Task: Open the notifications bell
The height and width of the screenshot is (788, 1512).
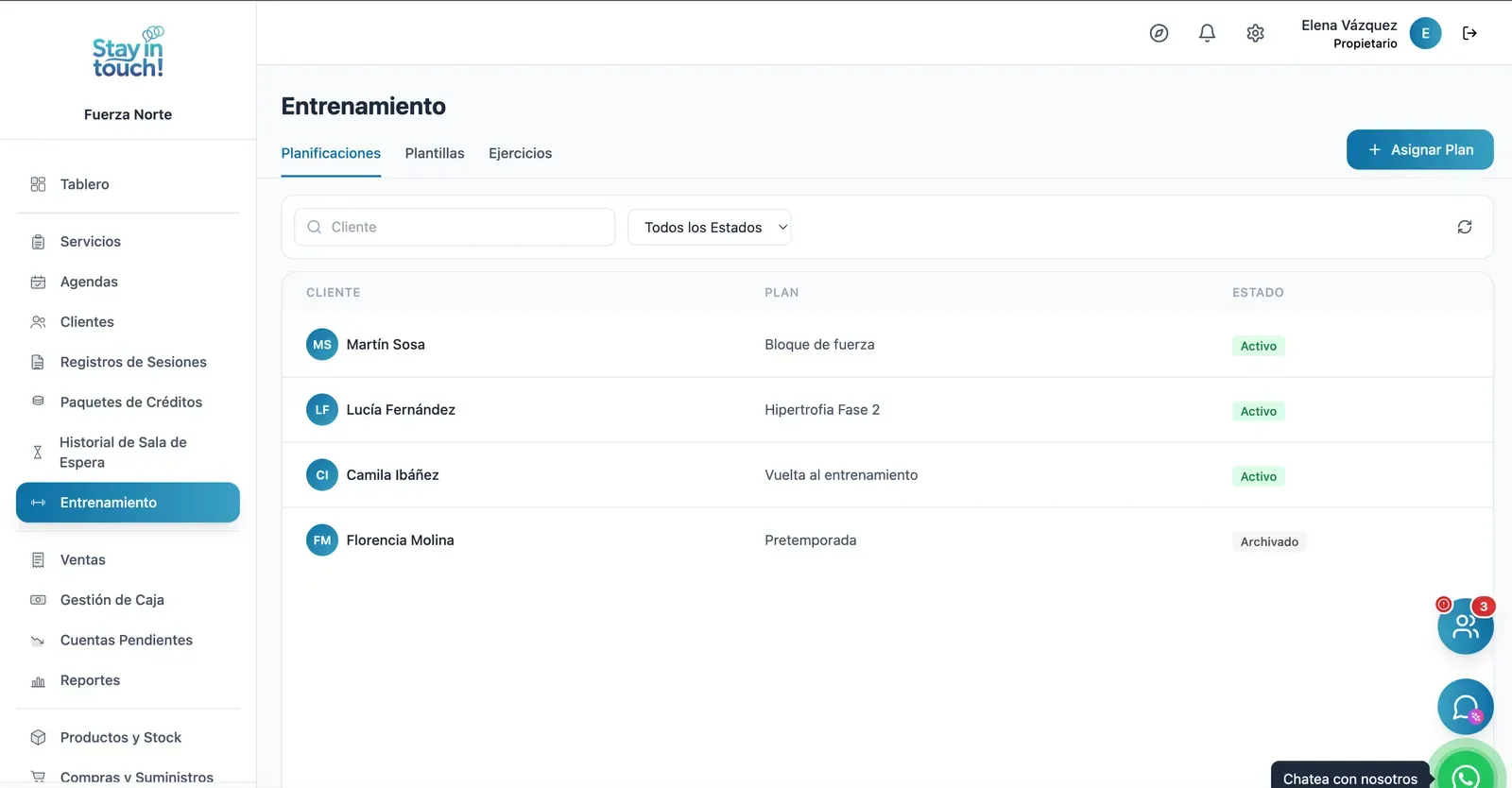Action: [x=1207, y=33]
